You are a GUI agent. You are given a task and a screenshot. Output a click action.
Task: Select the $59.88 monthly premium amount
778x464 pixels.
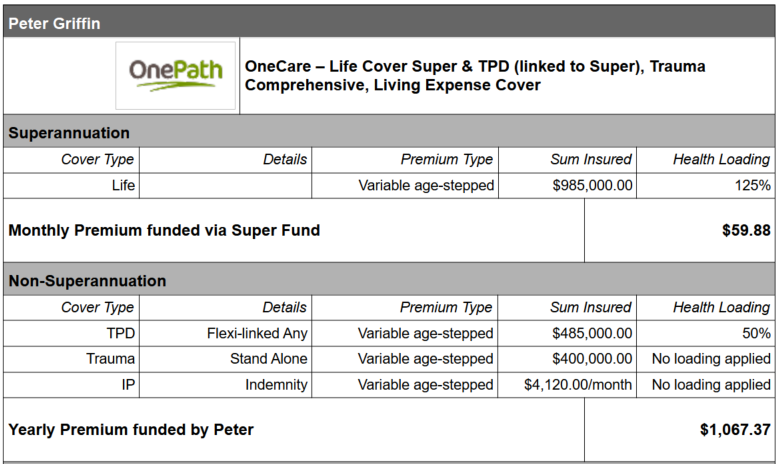point(746,230)
